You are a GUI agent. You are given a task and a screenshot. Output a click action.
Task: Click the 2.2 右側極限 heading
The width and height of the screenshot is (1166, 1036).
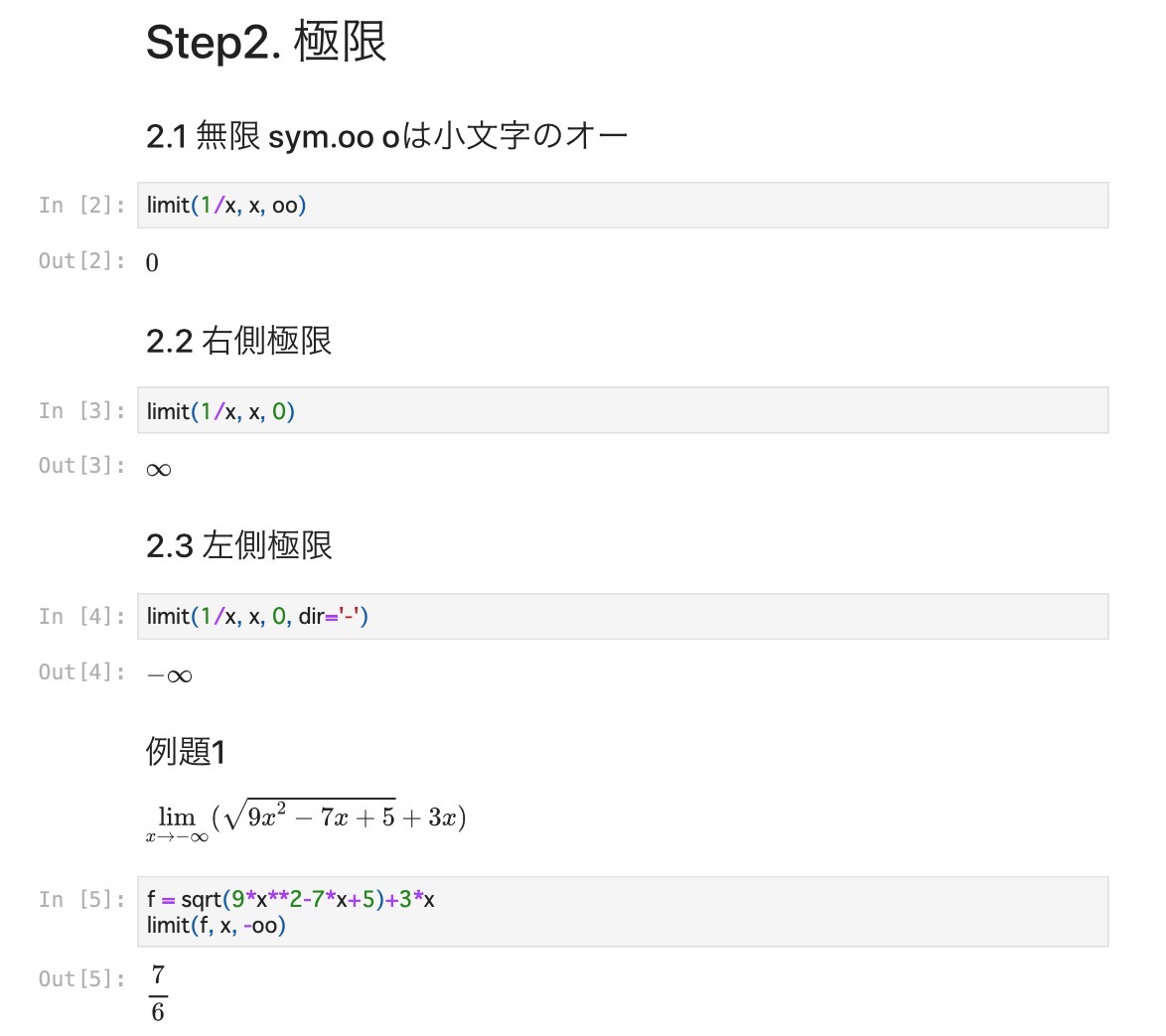[238, 342]
